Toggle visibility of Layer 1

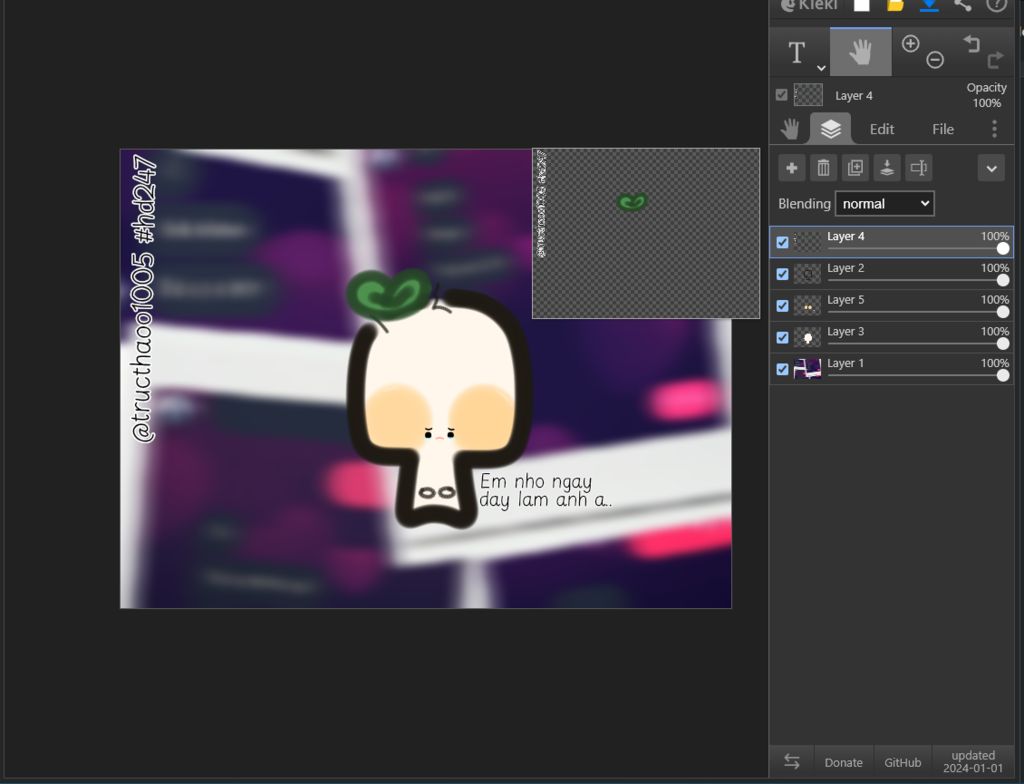point(782,369)
